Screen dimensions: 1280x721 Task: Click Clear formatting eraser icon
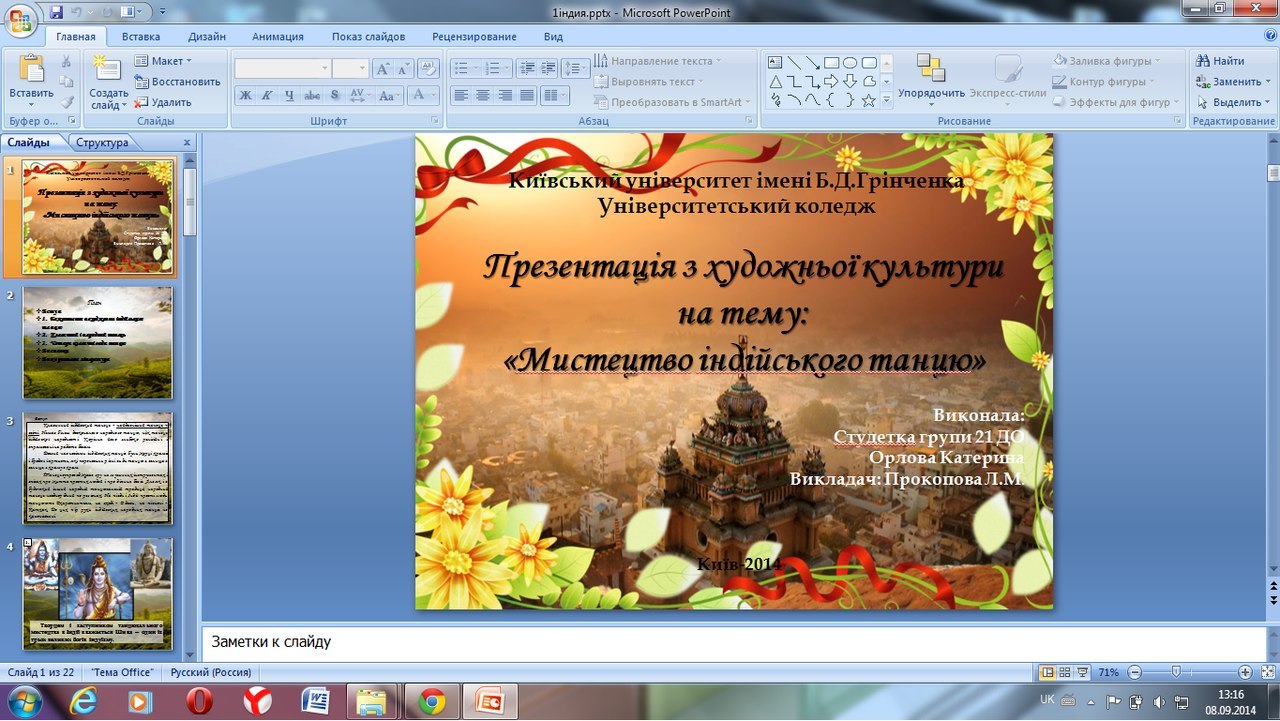click(x=429, y=68)
